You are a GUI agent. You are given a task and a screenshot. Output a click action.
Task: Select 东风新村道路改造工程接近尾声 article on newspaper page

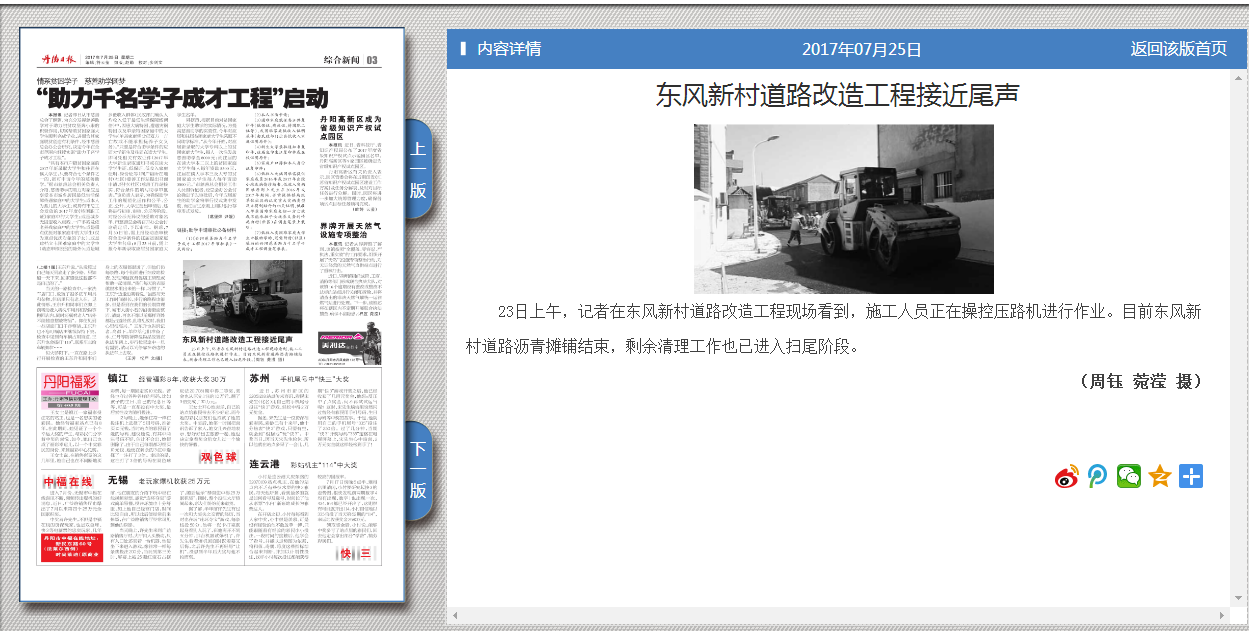coord(237,340)
